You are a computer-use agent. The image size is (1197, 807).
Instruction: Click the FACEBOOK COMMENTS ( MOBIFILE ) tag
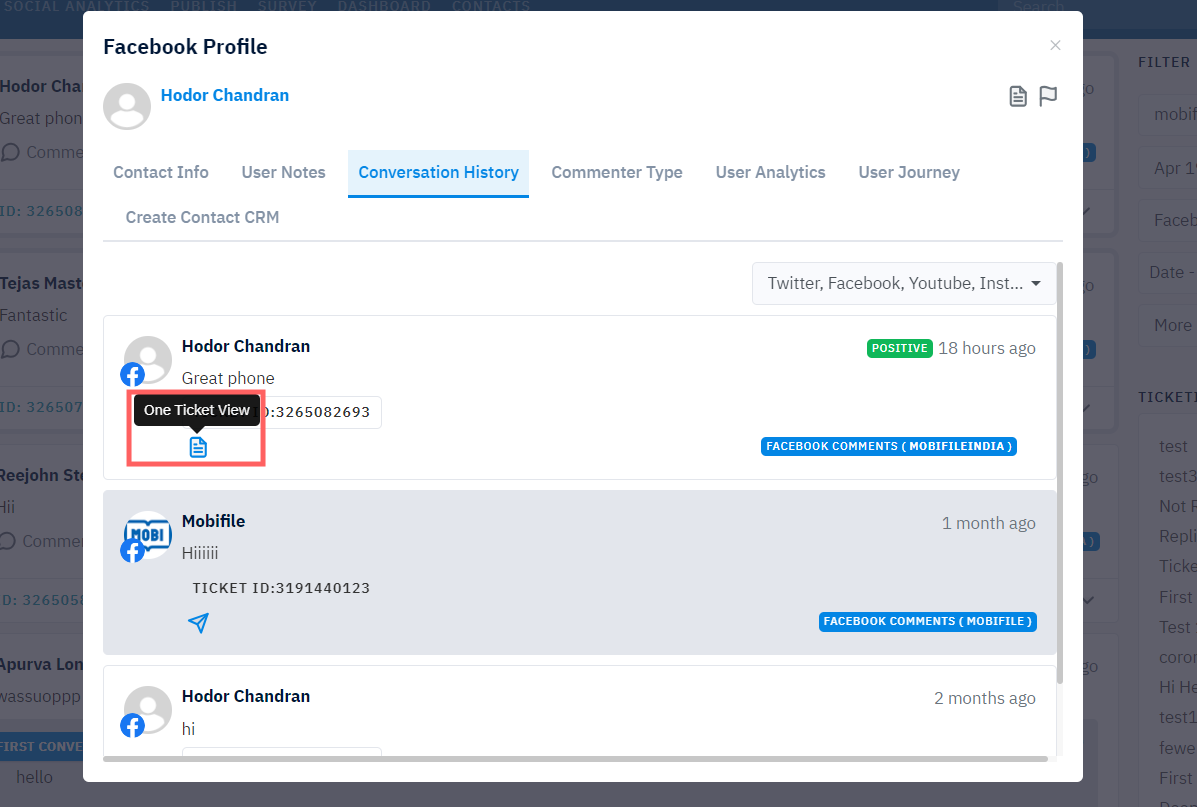coord(928,621)
